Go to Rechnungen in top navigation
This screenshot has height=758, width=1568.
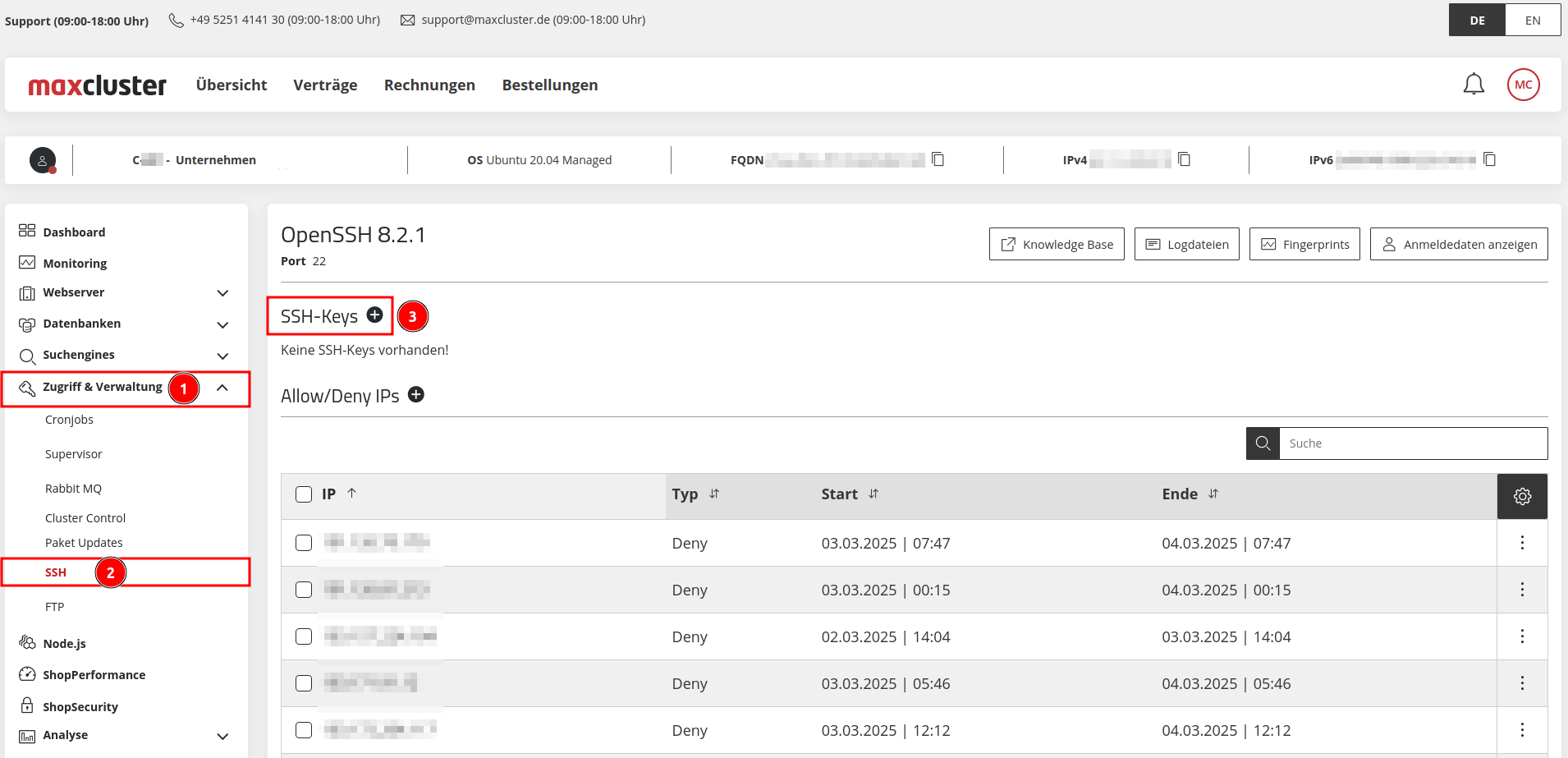[x=429, y=85]
